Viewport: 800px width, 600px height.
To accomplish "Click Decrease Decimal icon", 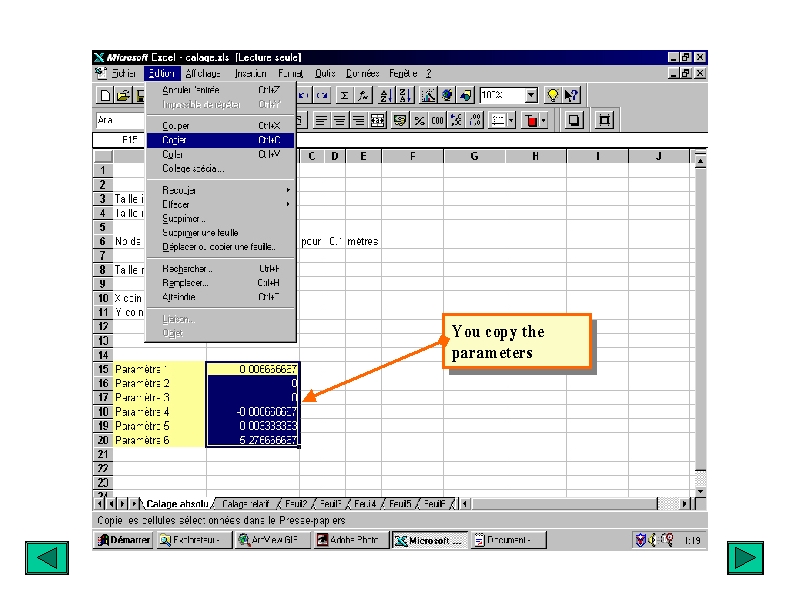I will (476, 121).
